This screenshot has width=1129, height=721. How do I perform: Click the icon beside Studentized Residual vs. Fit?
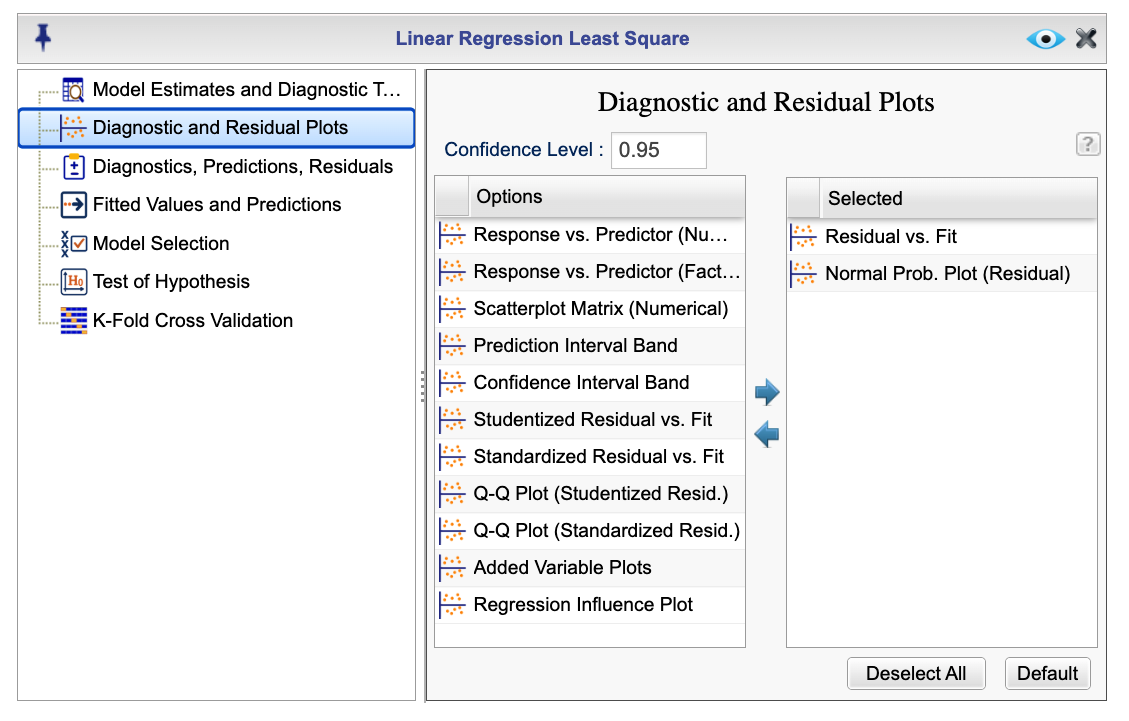[x=452, y=420]
